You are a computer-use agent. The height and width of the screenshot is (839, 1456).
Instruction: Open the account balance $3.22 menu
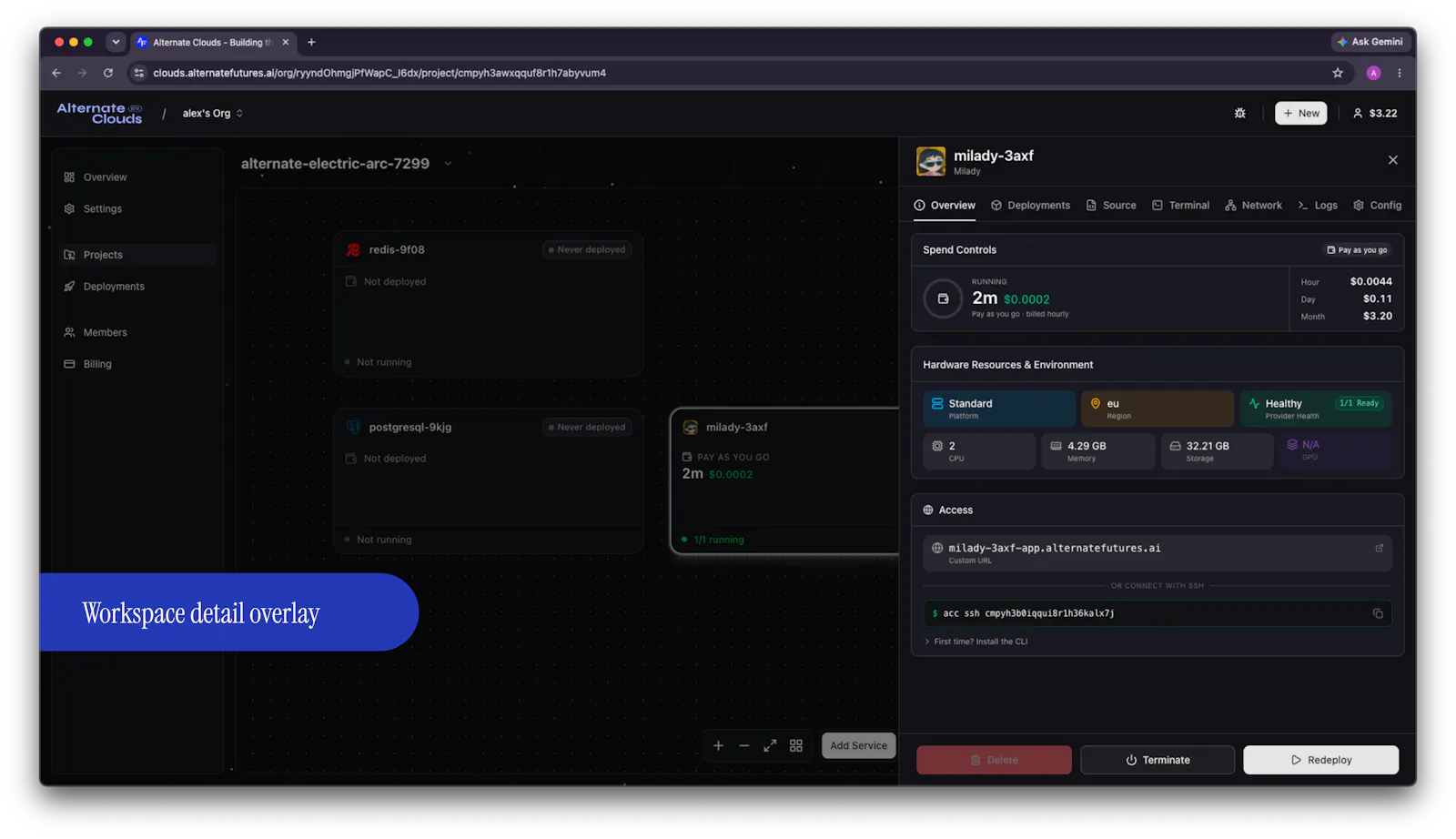coord(1375,113)
